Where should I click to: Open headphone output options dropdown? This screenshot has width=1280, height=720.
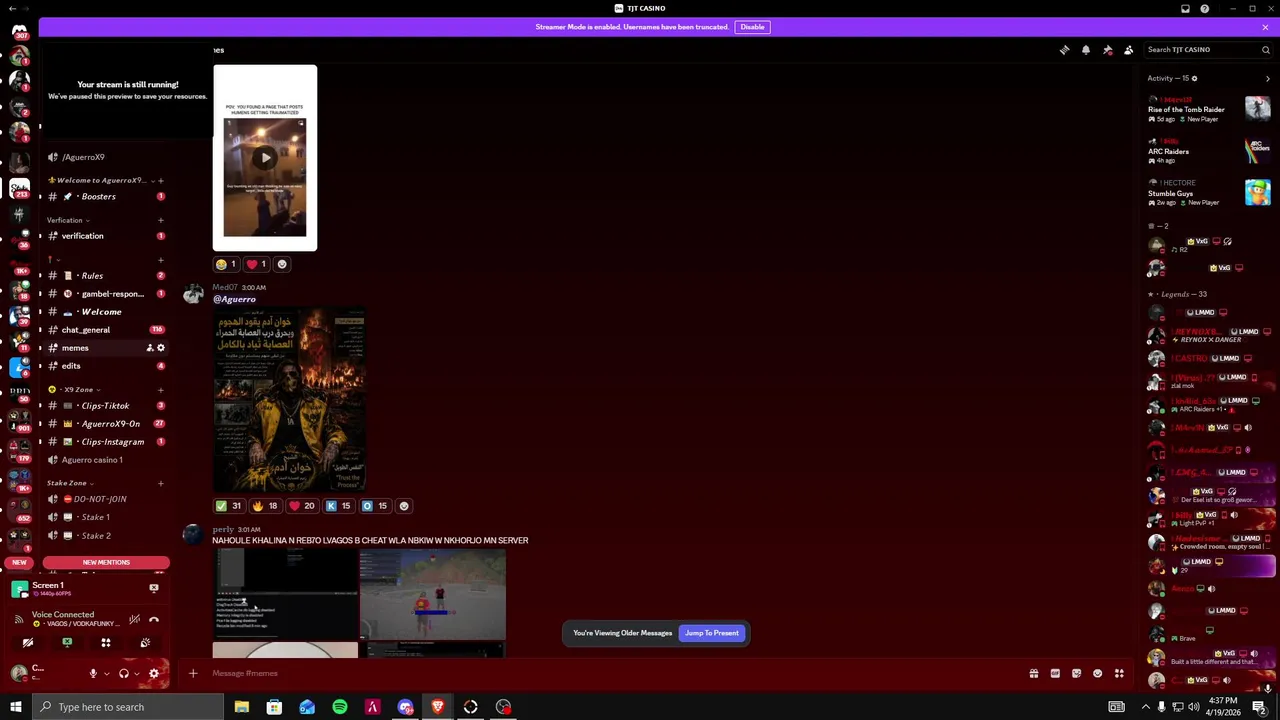136,674
